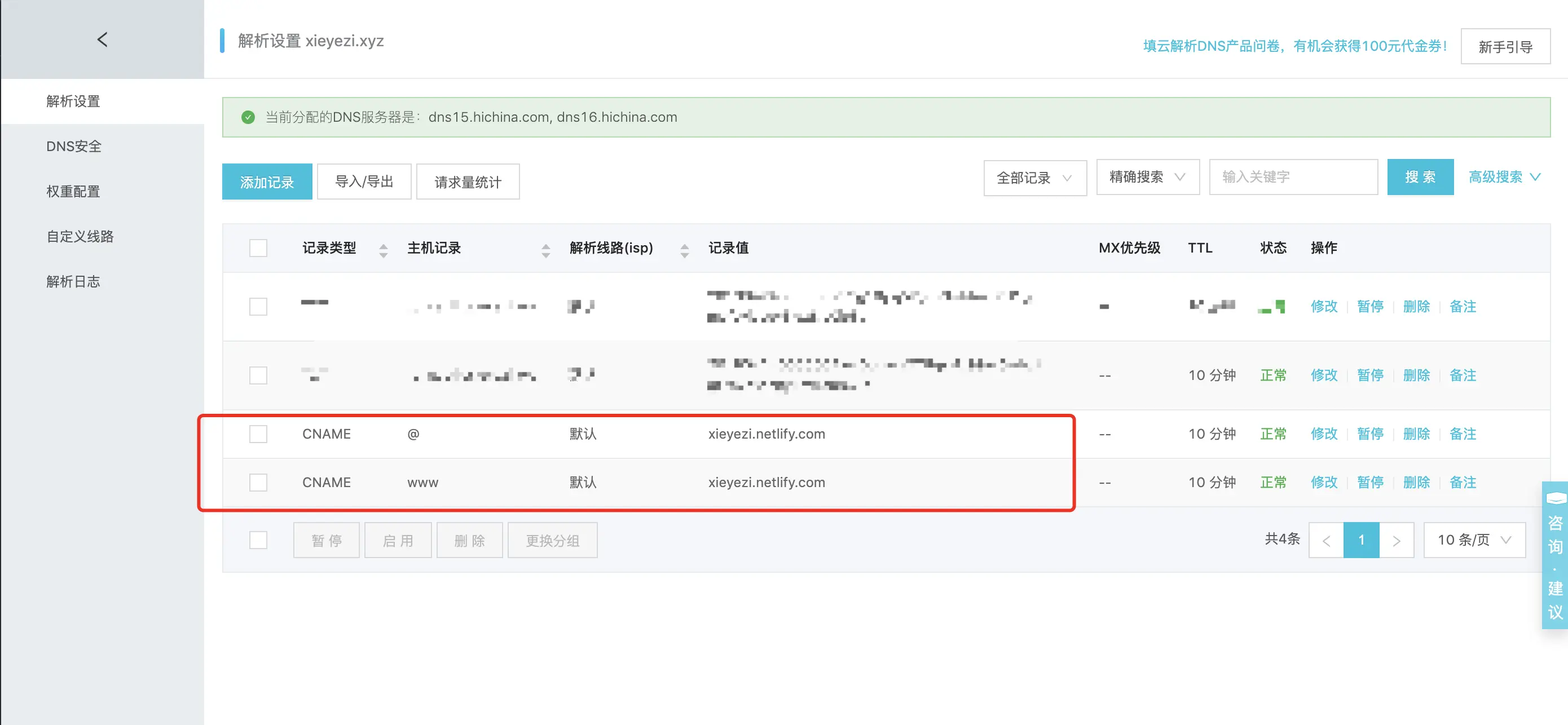Viewport: 1568px width, 725px height.
Task: Switch to the DNS安全 section
Action: tap(73, 146)
